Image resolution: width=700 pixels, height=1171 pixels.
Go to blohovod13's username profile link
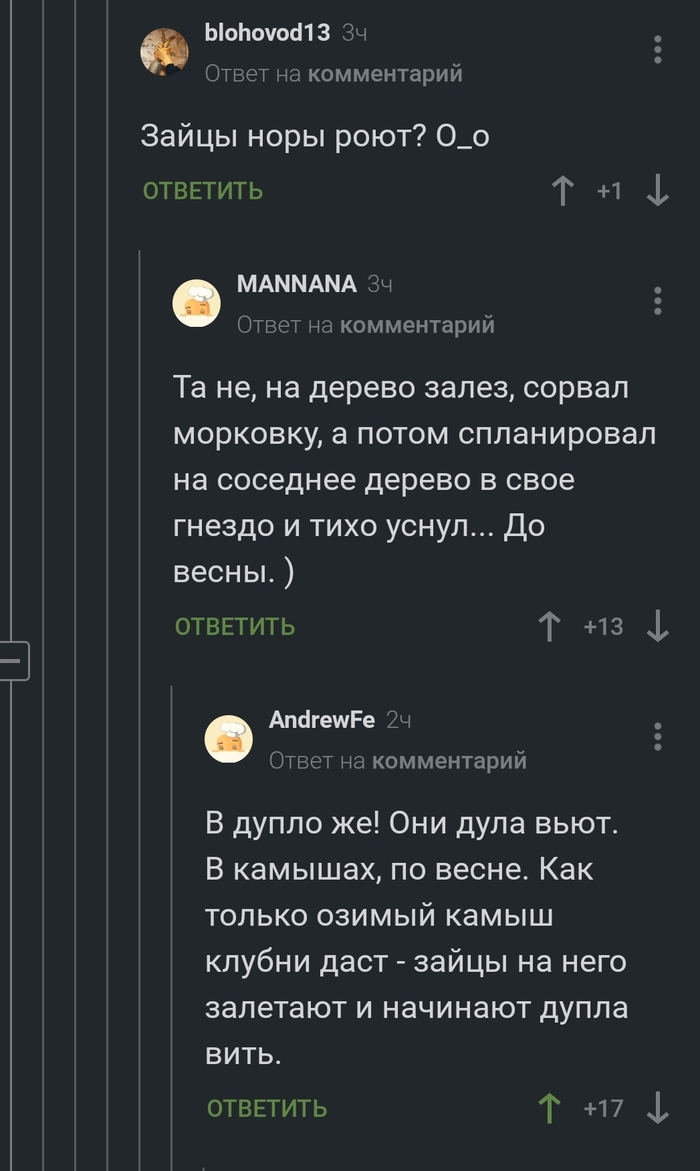click(266, 33)
